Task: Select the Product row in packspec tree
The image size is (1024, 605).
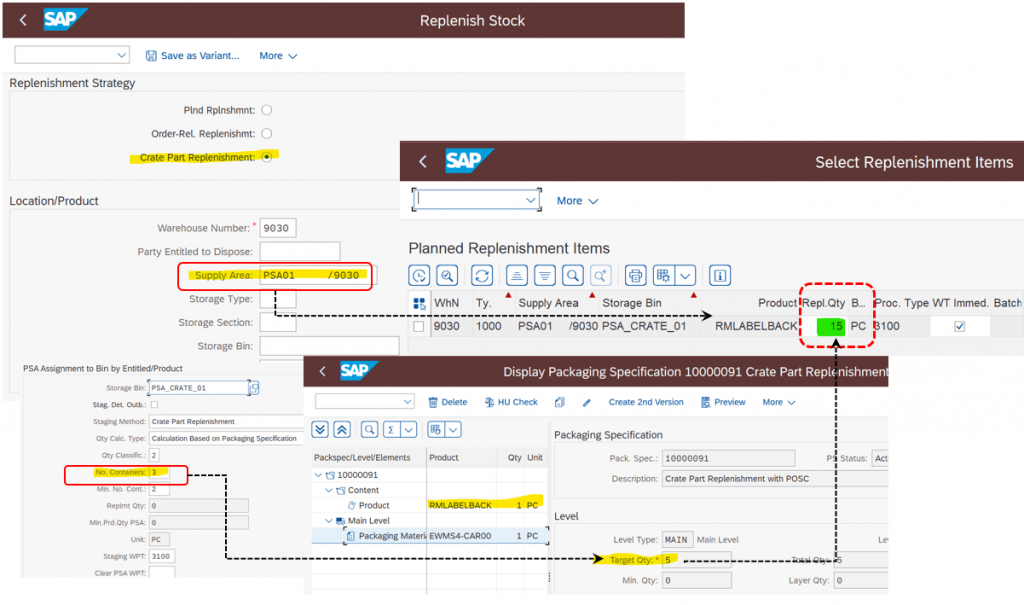Action: pos(429,505)
